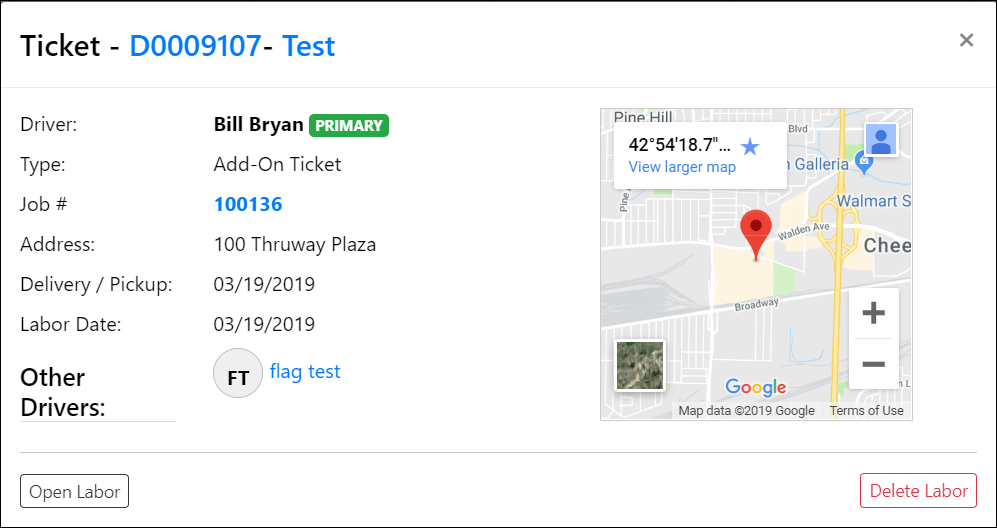Viewport: 997px width, 528px height.
Task: Open job number 100136
Action: (248, 205)
